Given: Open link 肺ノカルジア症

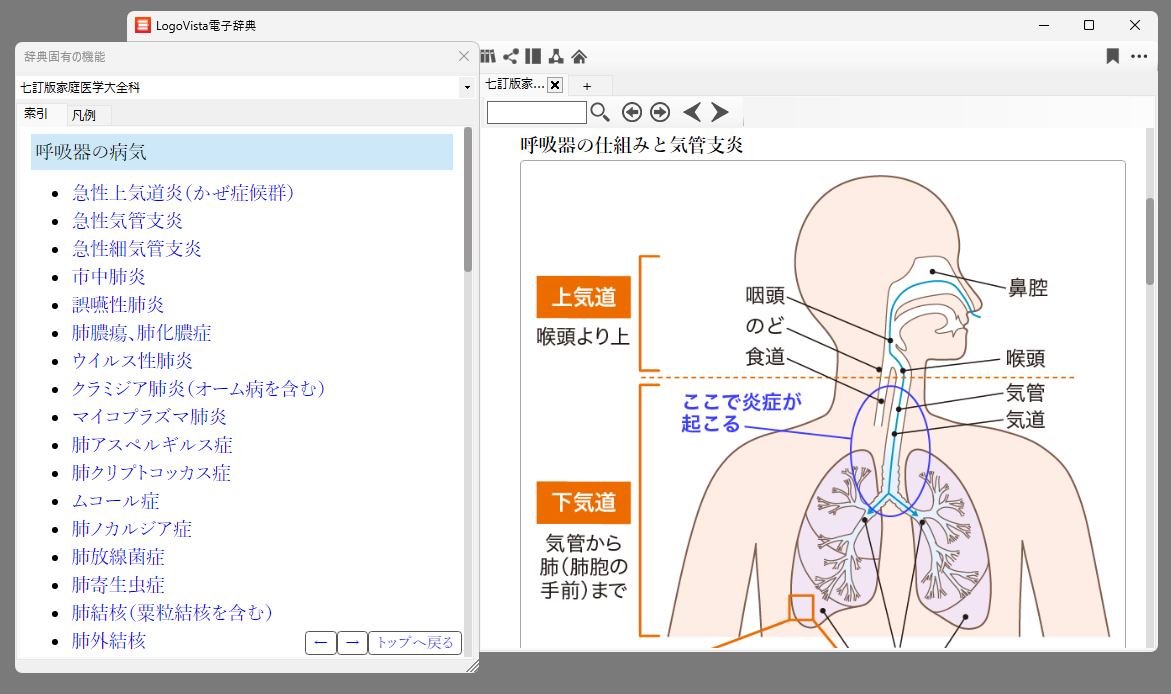Looking at the screenshot, I should pos(132,529).
